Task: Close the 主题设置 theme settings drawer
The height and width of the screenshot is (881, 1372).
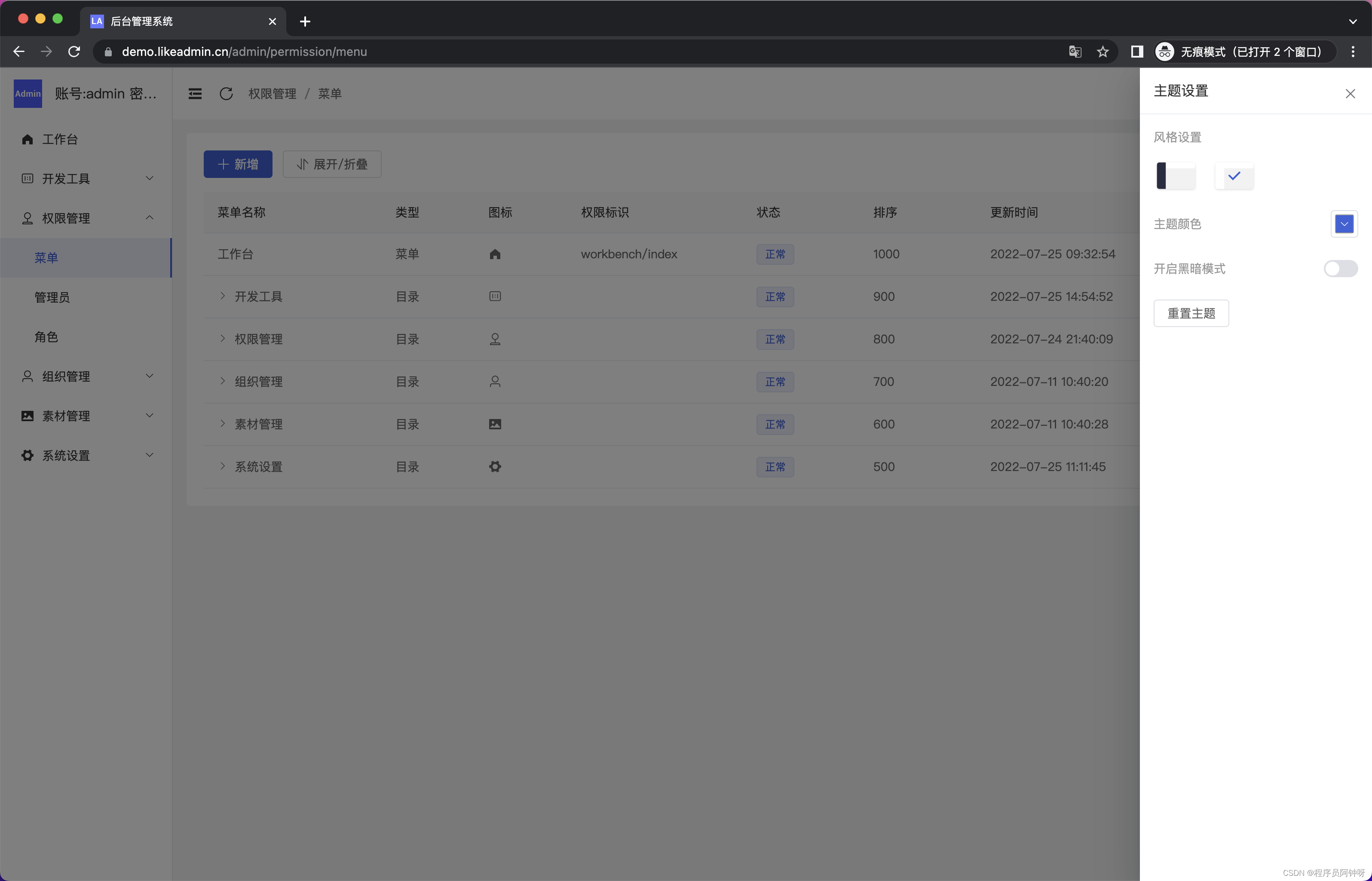Action: coord(1350,94)
